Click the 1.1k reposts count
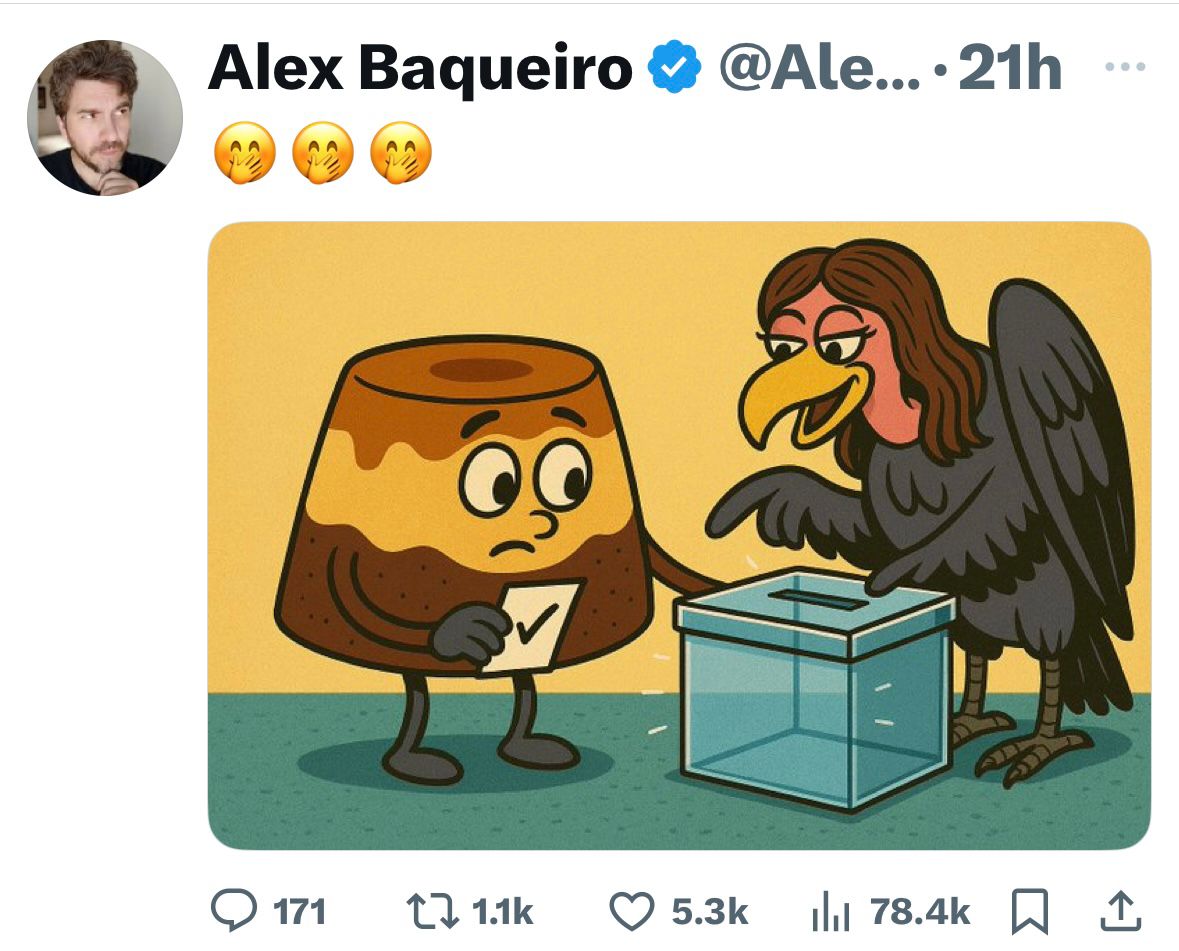This screenshot has width=1179, height=951. coord(502,912)
